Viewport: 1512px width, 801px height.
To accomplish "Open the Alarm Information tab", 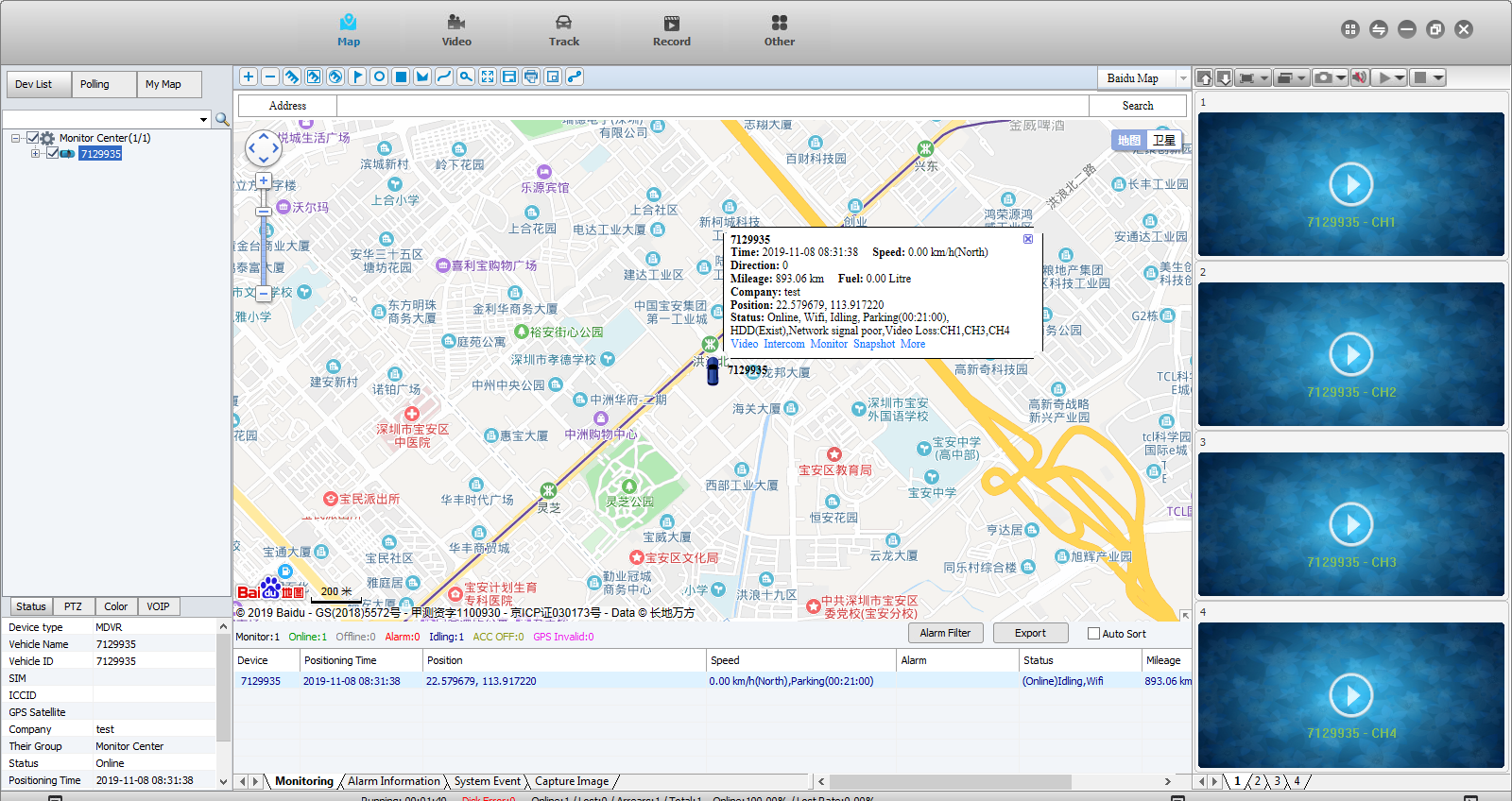I will 394,781.
